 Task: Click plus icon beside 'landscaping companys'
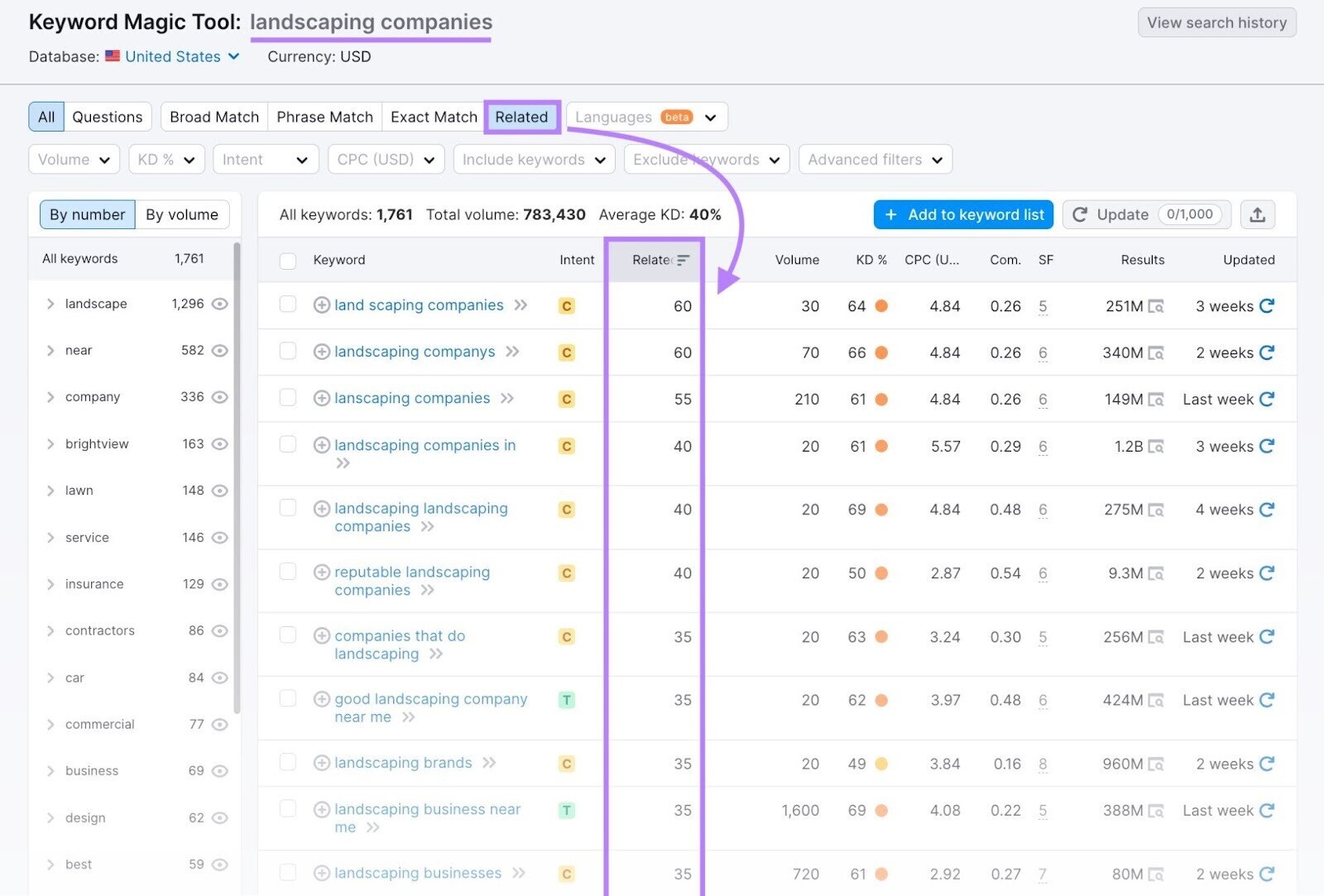[x=322, y=352]
